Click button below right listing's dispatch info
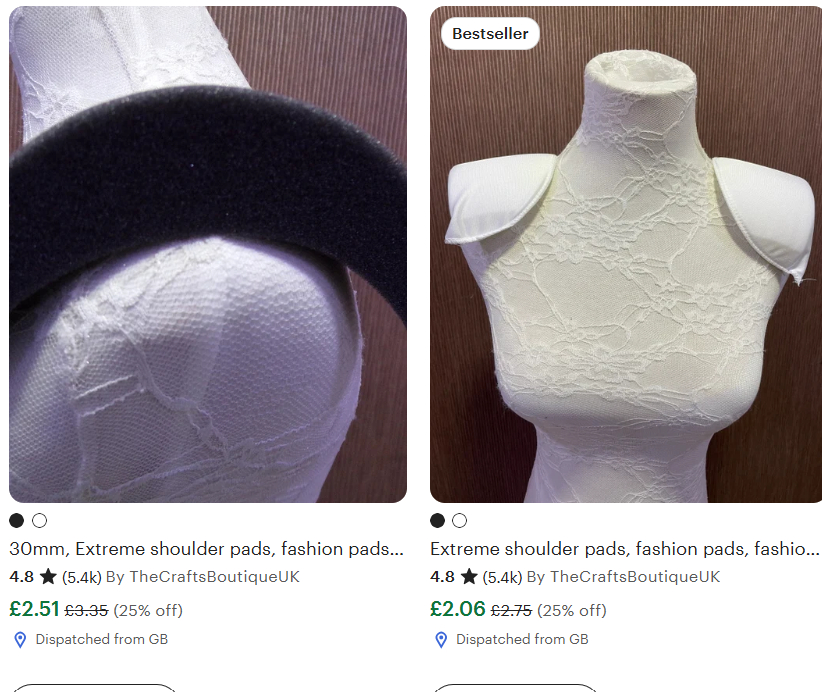 (515, 688)
